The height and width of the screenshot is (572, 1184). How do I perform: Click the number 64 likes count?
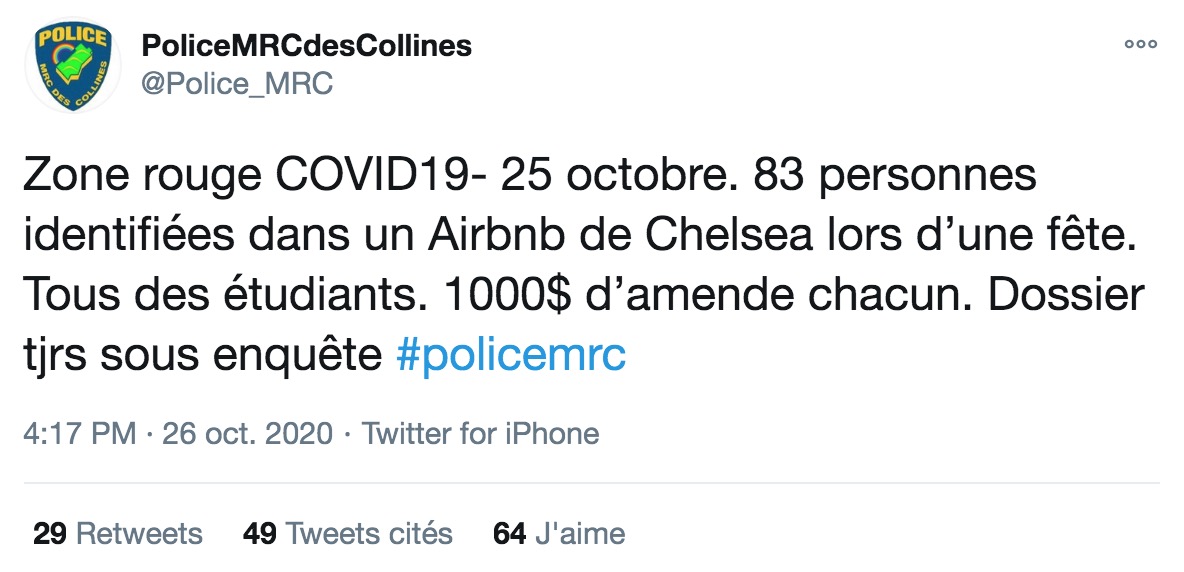pyautogui.click(x=510, y=534)
